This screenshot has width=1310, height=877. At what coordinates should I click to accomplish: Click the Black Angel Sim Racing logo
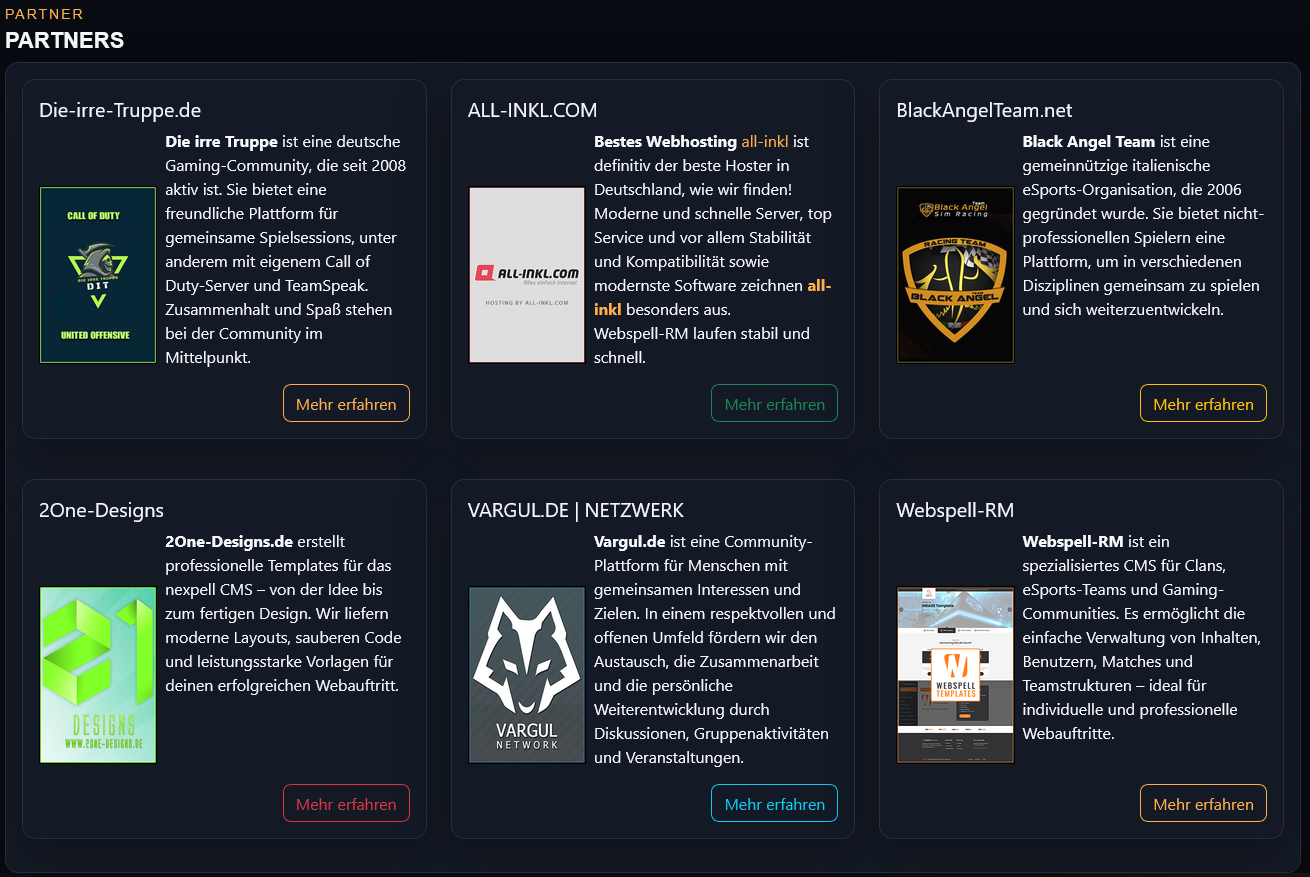[955, 275]
